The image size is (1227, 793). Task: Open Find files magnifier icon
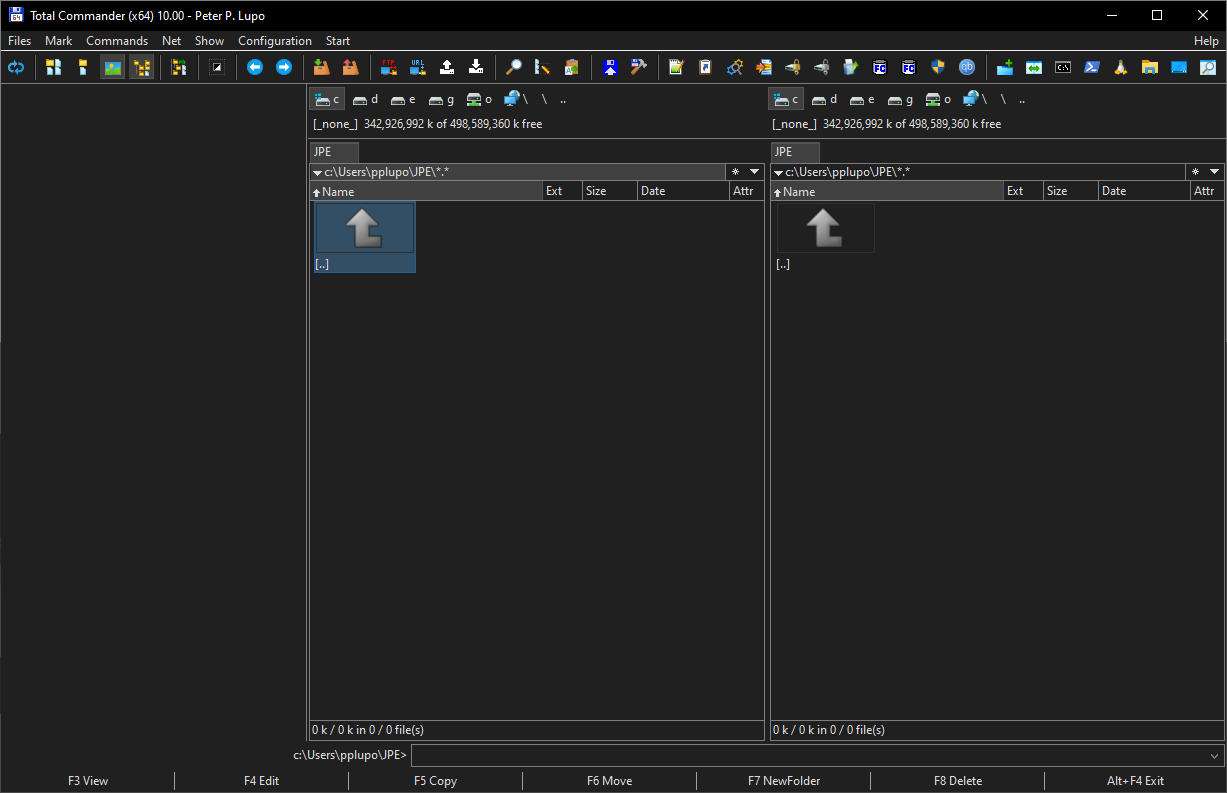point(513,67)
